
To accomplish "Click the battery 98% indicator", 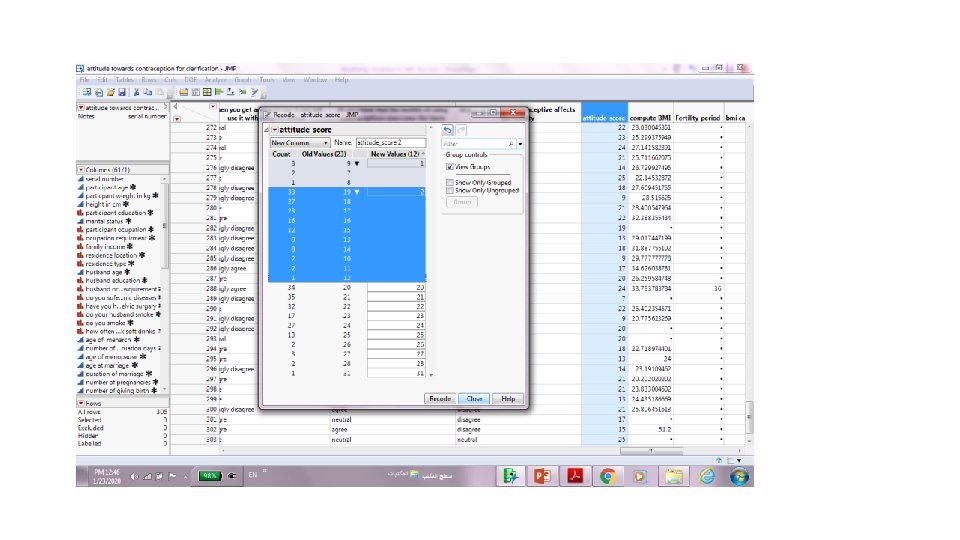I will [x=209, y=476].
